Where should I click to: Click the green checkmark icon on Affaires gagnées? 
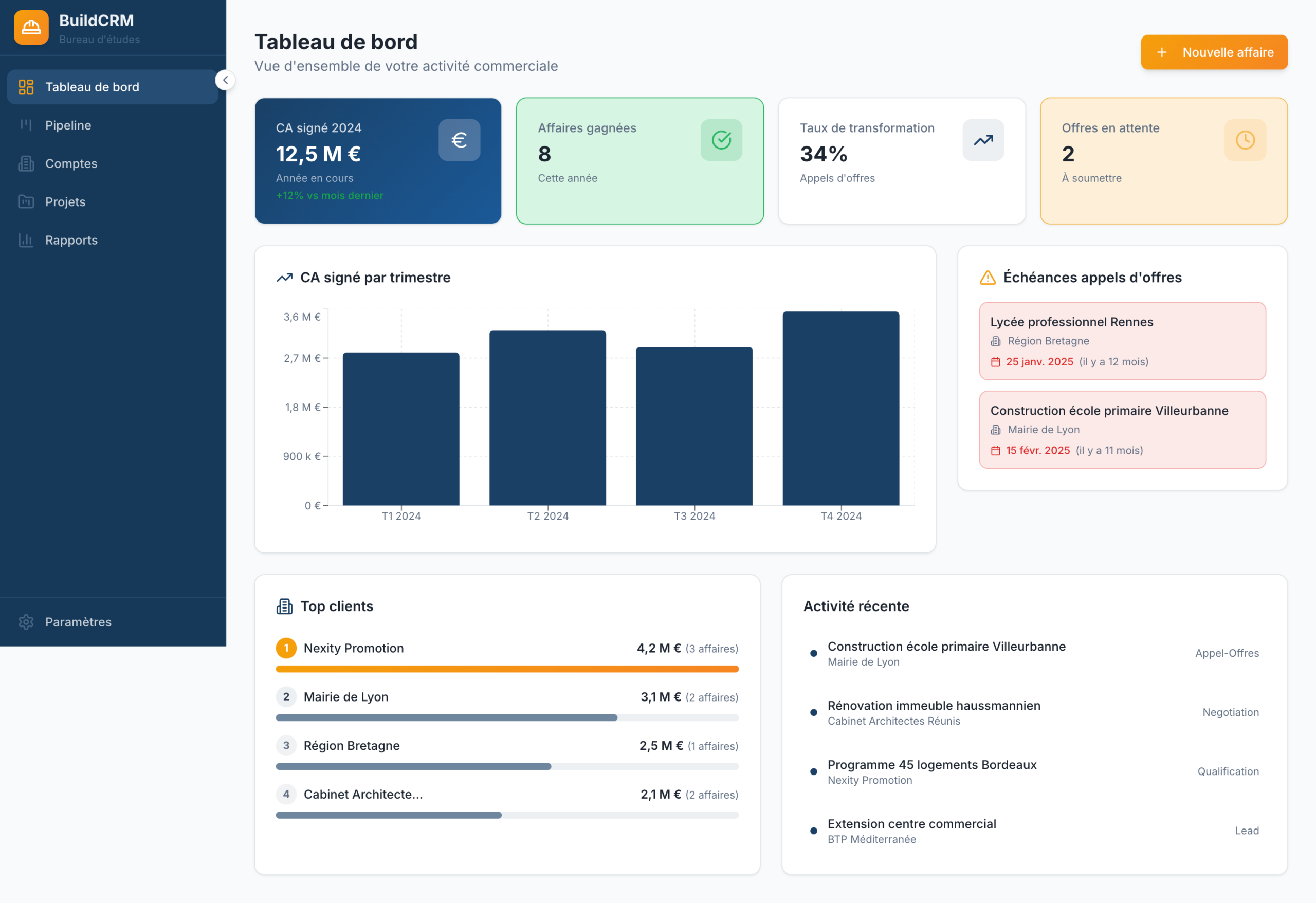[721, 140]
